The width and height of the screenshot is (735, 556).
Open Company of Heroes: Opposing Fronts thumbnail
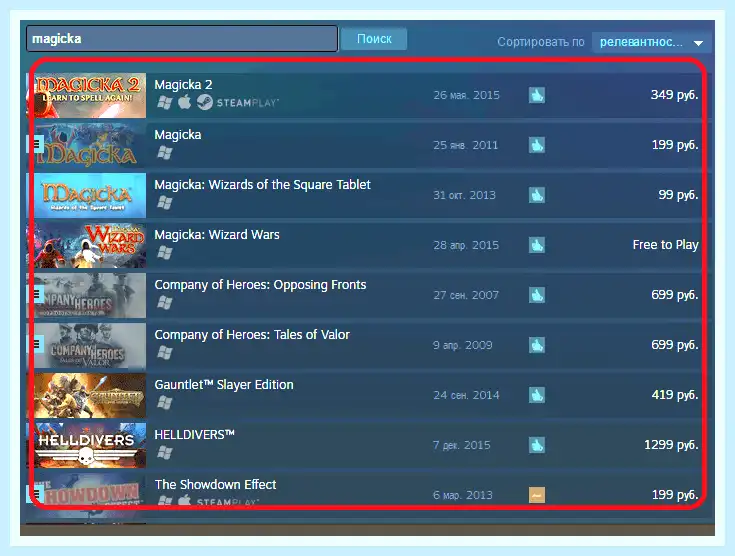click(x=87, y=295)
